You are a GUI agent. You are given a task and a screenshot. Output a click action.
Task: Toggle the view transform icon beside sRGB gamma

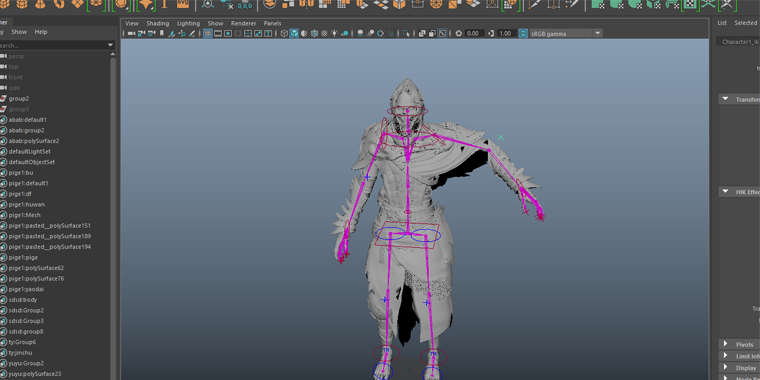point(523,33)
